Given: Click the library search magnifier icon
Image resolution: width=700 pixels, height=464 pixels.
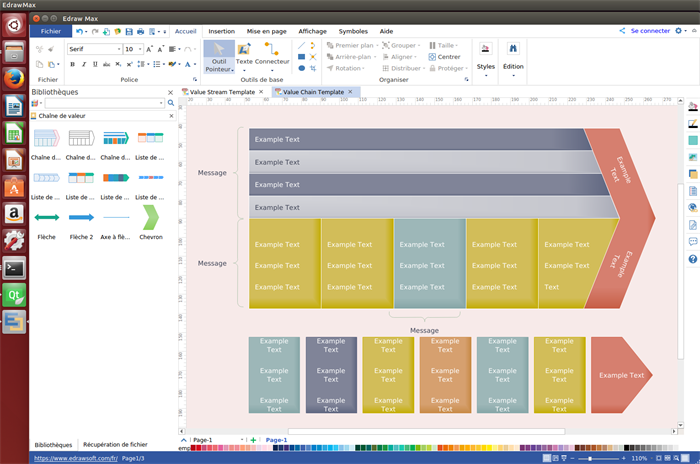Looking at the screenshot, I should tap(171, 103).
